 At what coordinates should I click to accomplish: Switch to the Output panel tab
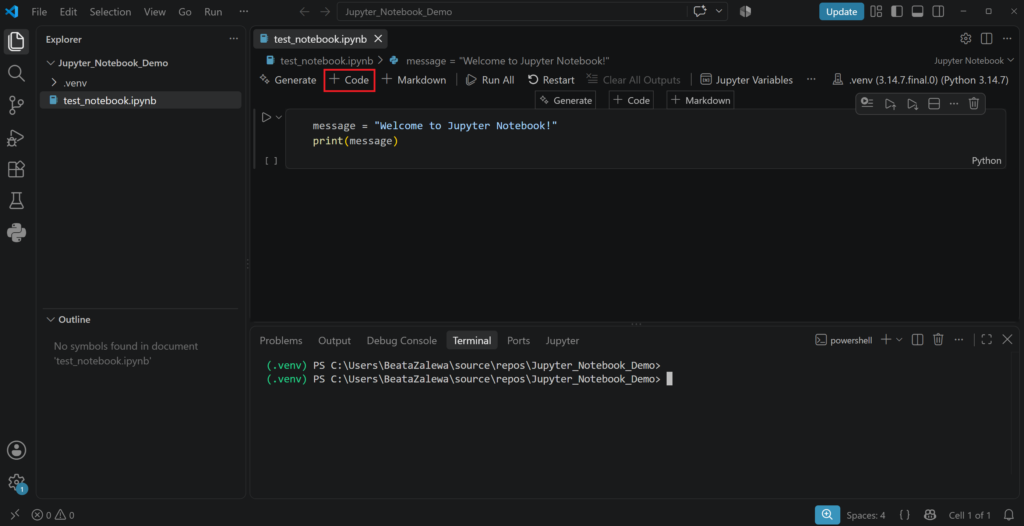pos(334,340)
